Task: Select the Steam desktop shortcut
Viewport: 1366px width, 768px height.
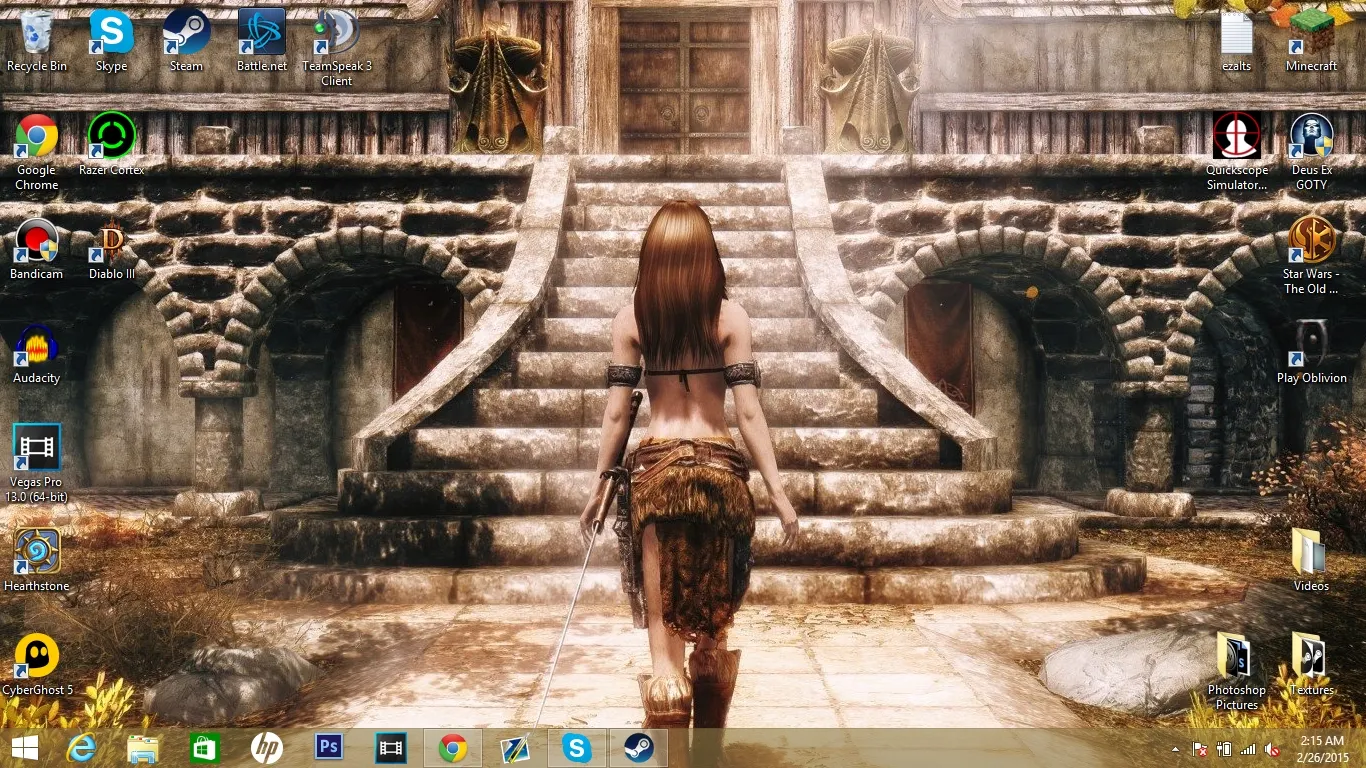Action: [186, 41]
